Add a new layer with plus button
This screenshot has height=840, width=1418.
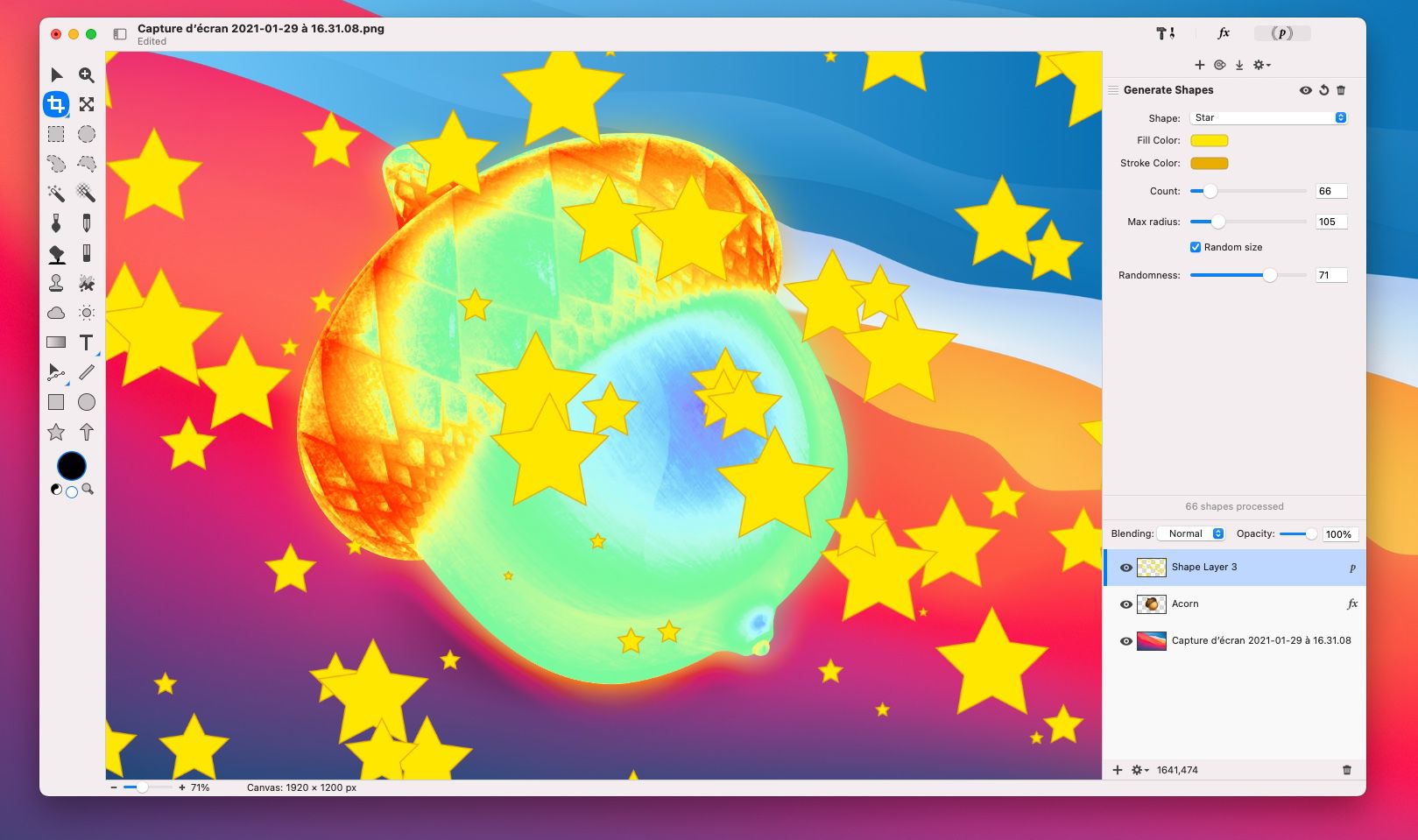[1118, 770]
